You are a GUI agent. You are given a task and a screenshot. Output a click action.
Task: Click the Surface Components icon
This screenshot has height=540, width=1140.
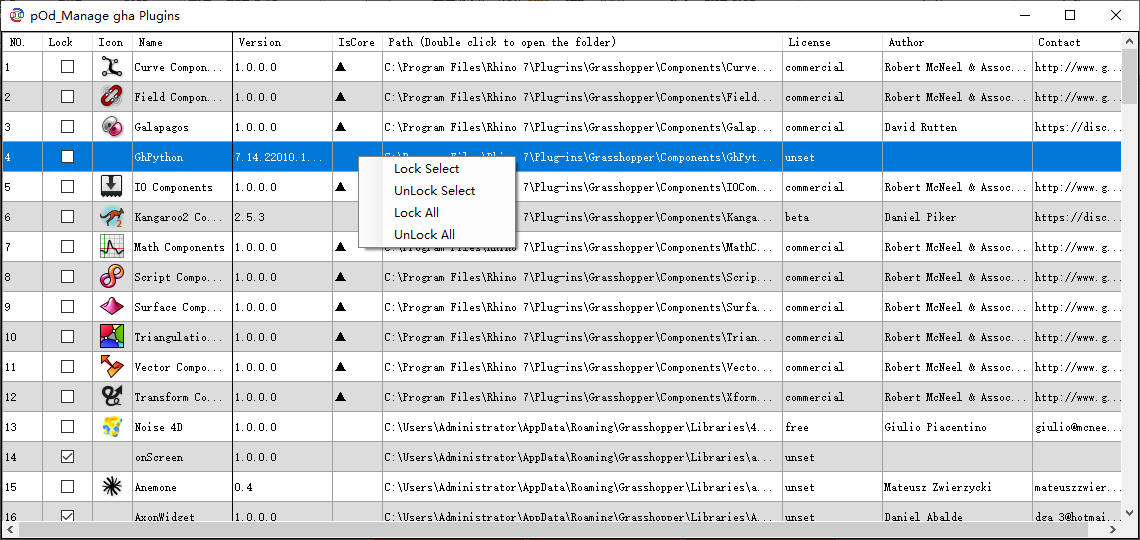(x=111, y=307)
